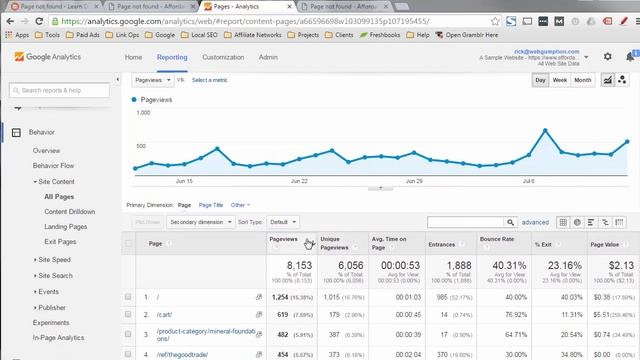Select the data table view icon
This screenshot has height=360, width=640.
click(x=563, y=222)
